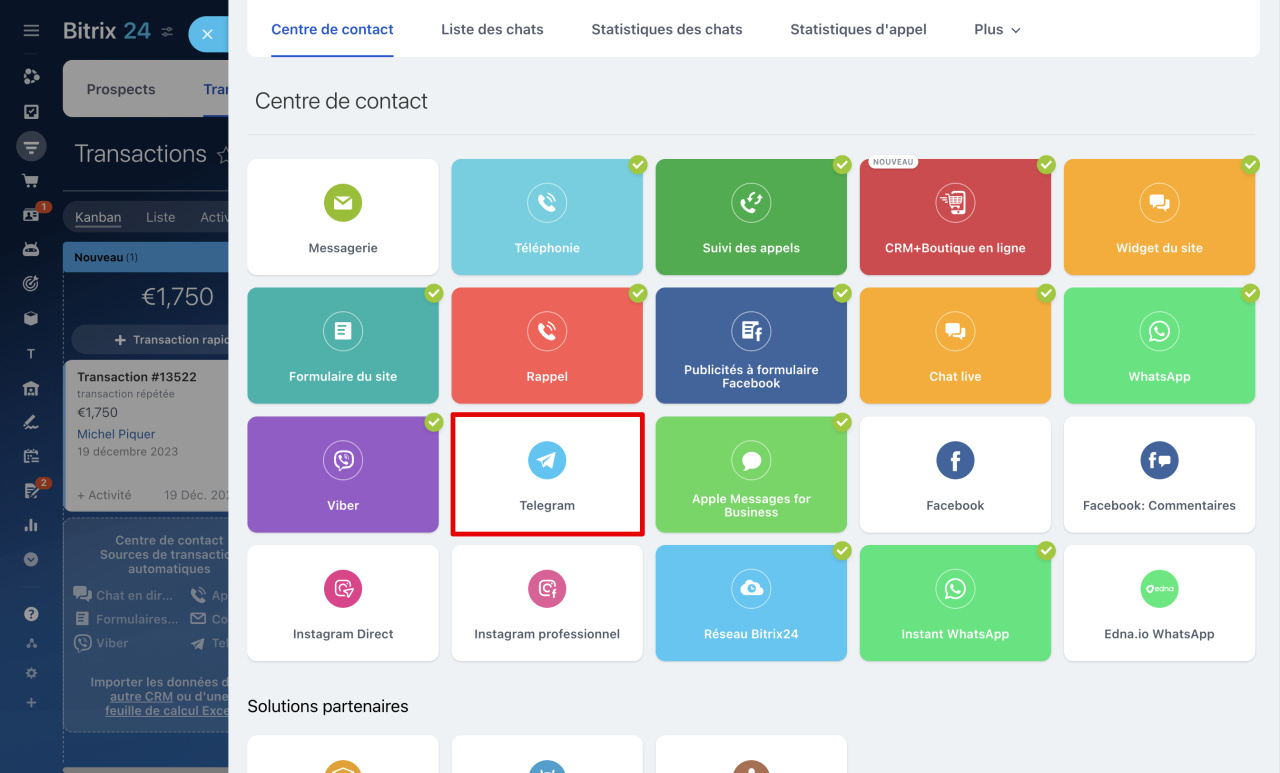
Task: Open Michel Piquer contact link
Action: click(x=116, y=434)
